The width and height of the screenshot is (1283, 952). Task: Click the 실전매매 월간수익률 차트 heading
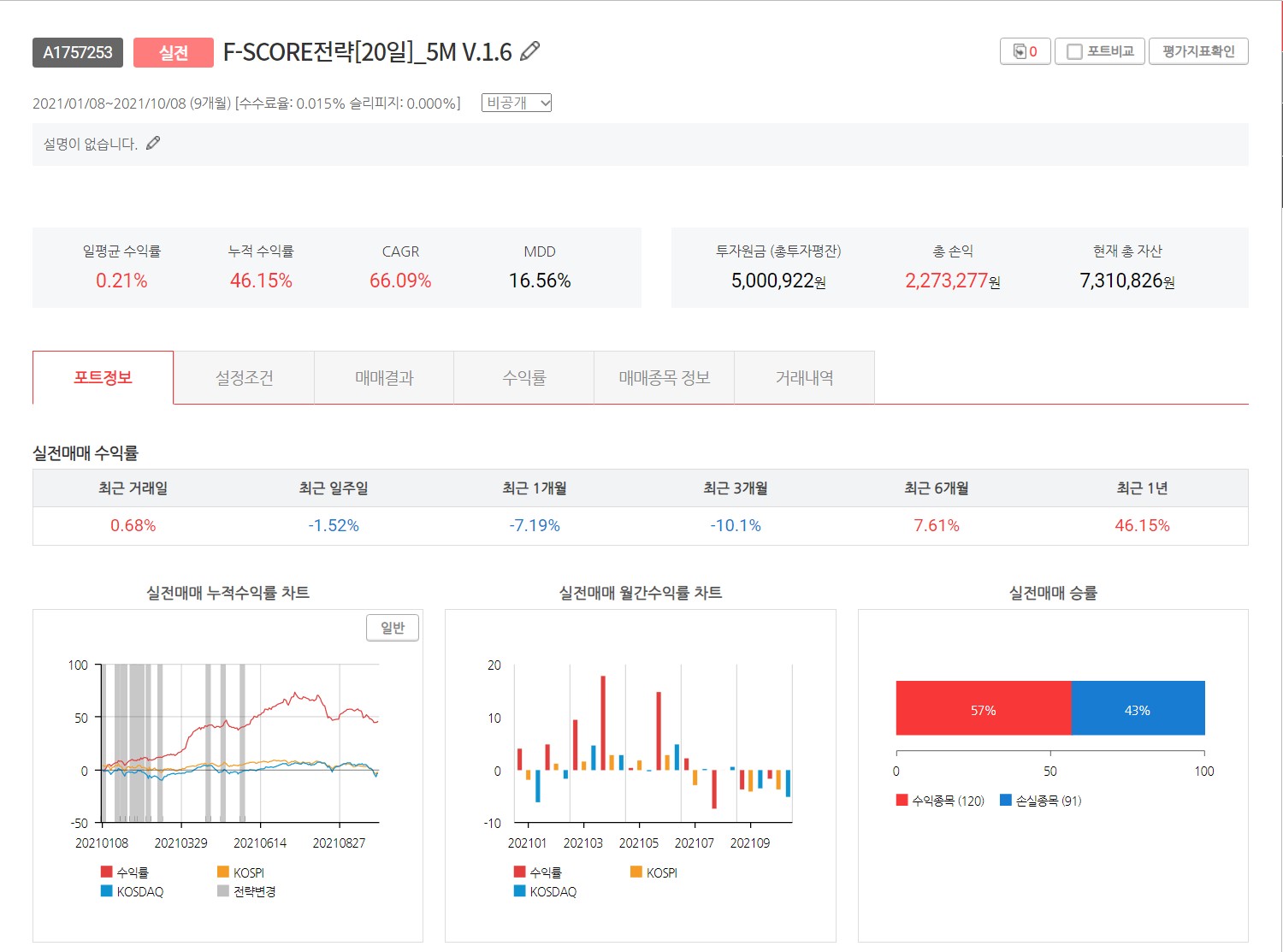[x=641, y=593]
